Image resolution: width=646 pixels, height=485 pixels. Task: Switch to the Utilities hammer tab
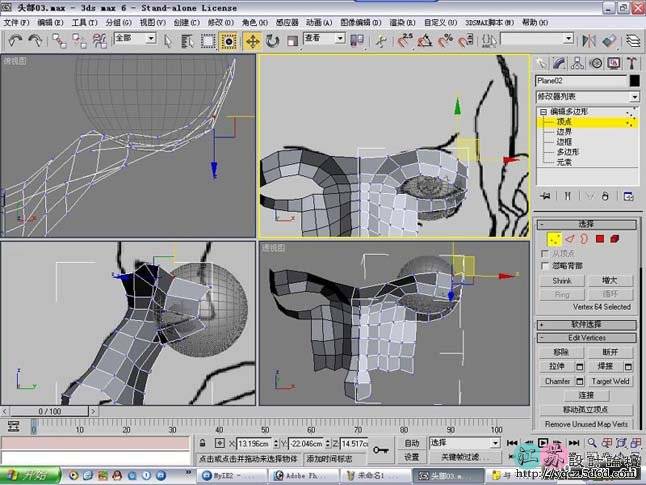(632, 63)
